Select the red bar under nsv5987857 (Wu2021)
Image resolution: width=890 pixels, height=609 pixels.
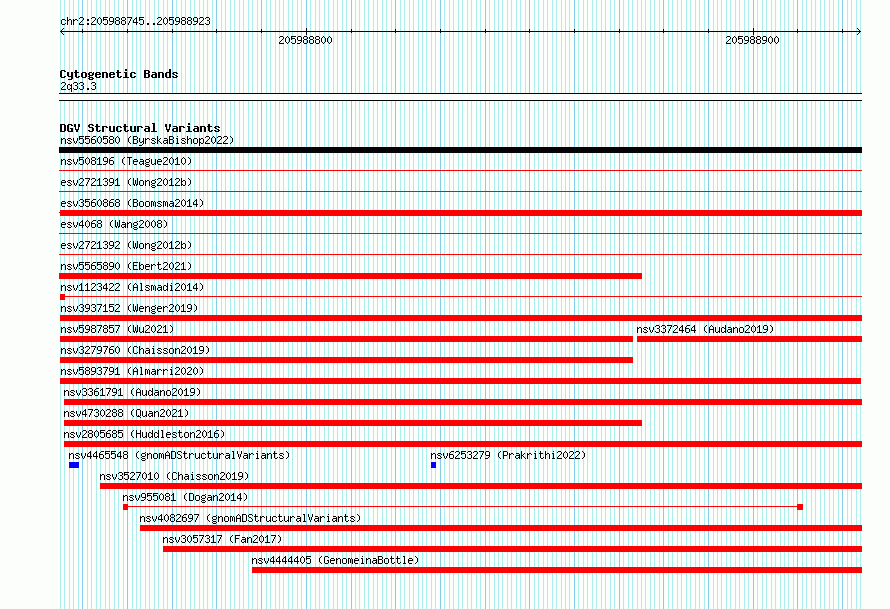coord(346,339)
